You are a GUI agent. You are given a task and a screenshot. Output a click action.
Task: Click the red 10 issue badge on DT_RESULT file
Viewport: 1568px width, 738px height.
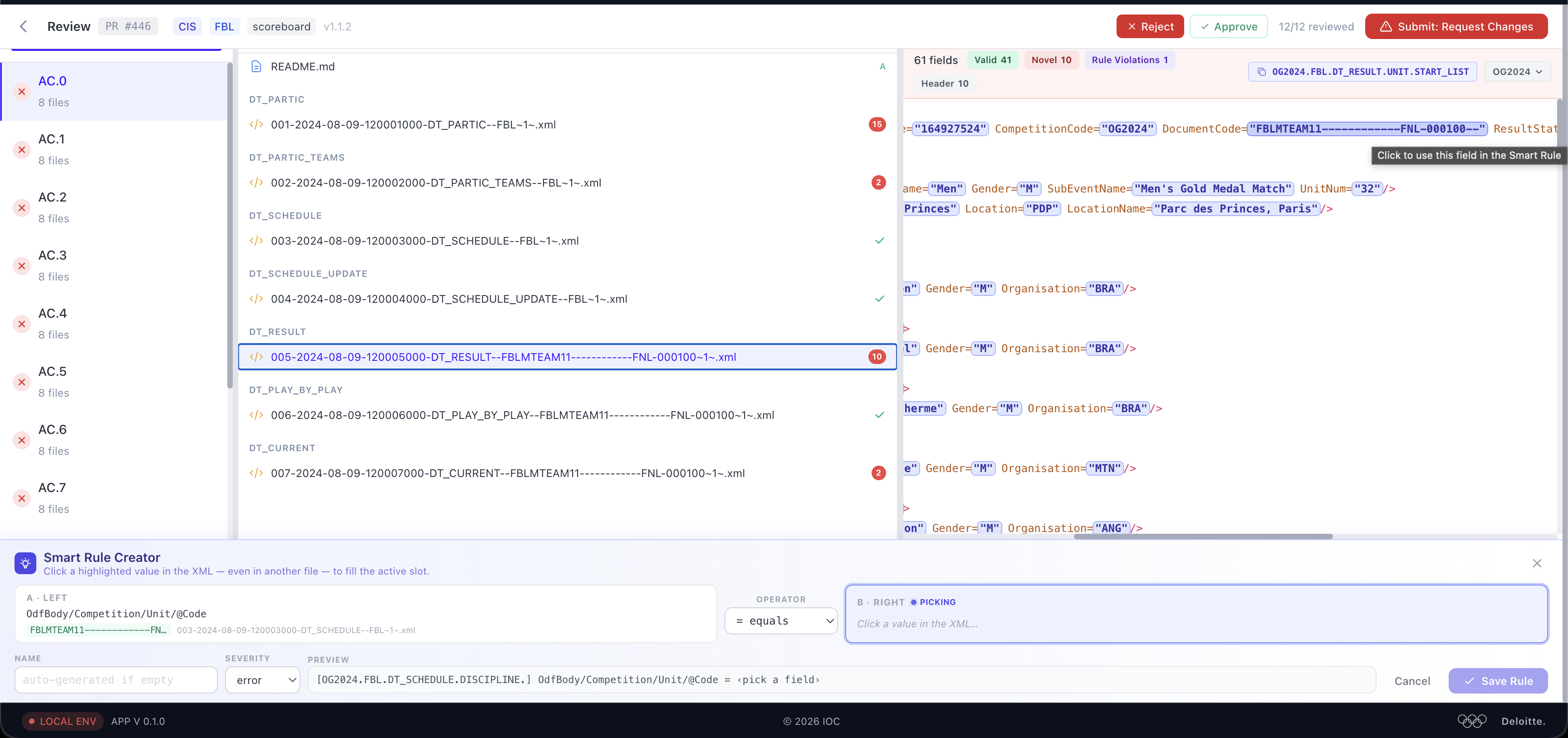pos(877,357)
